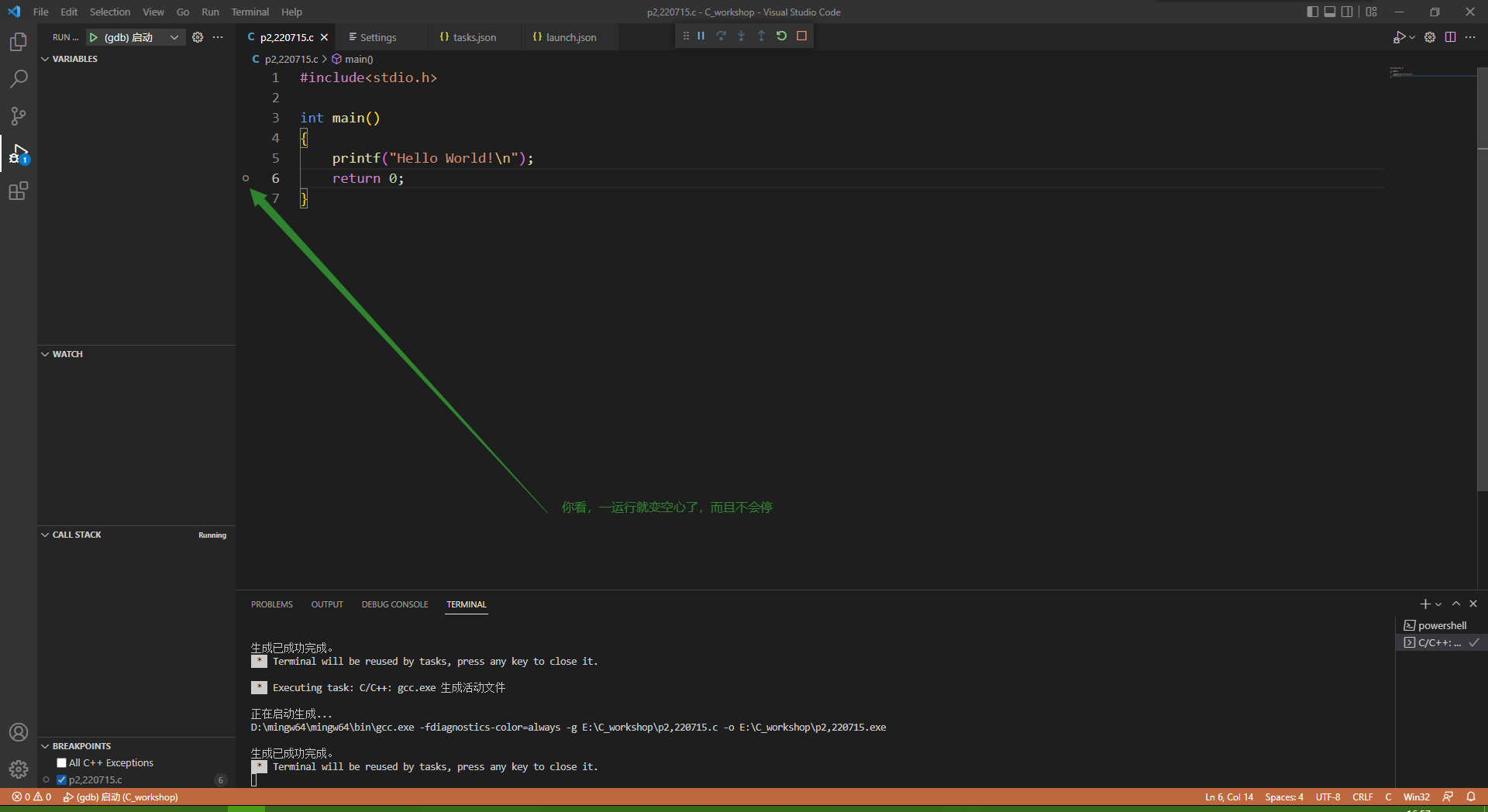Open editor title settings gear icon
Screen dimensions: 1488x812
coord(1430,37)
